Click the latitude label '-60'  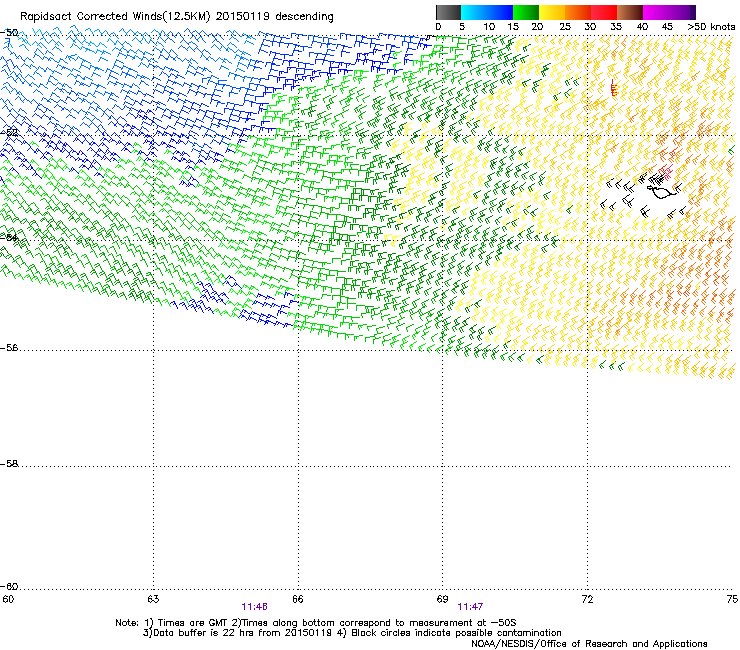[x=9, y=586]
